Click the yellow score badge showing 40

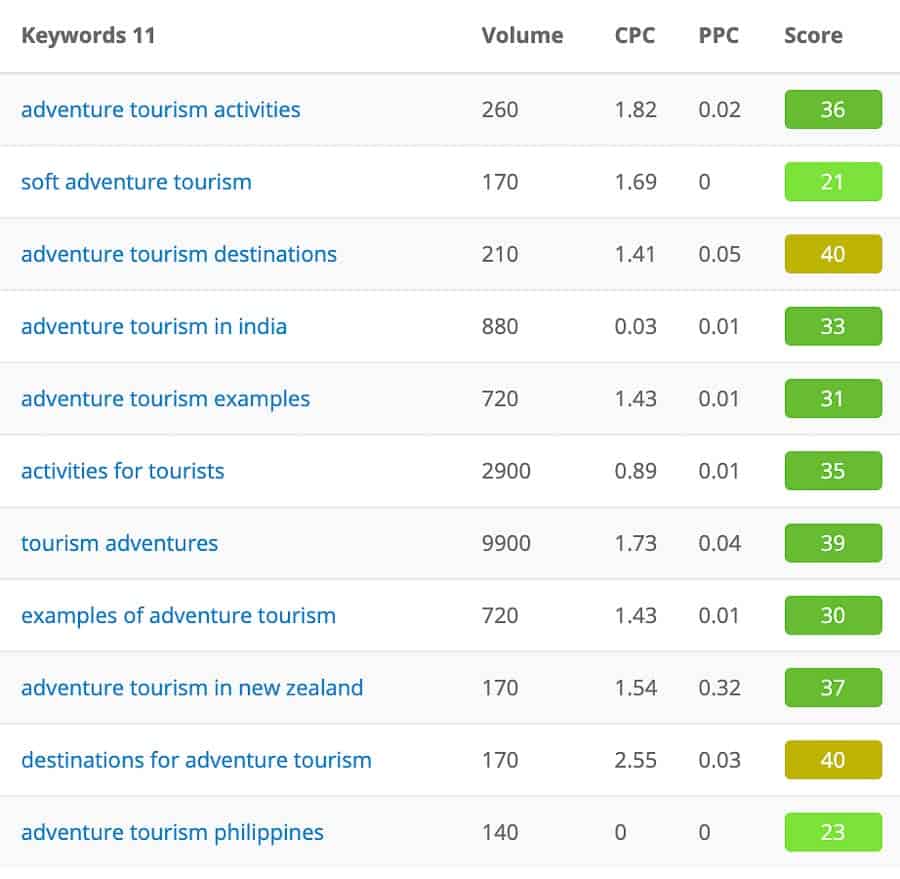click(833, 254)
